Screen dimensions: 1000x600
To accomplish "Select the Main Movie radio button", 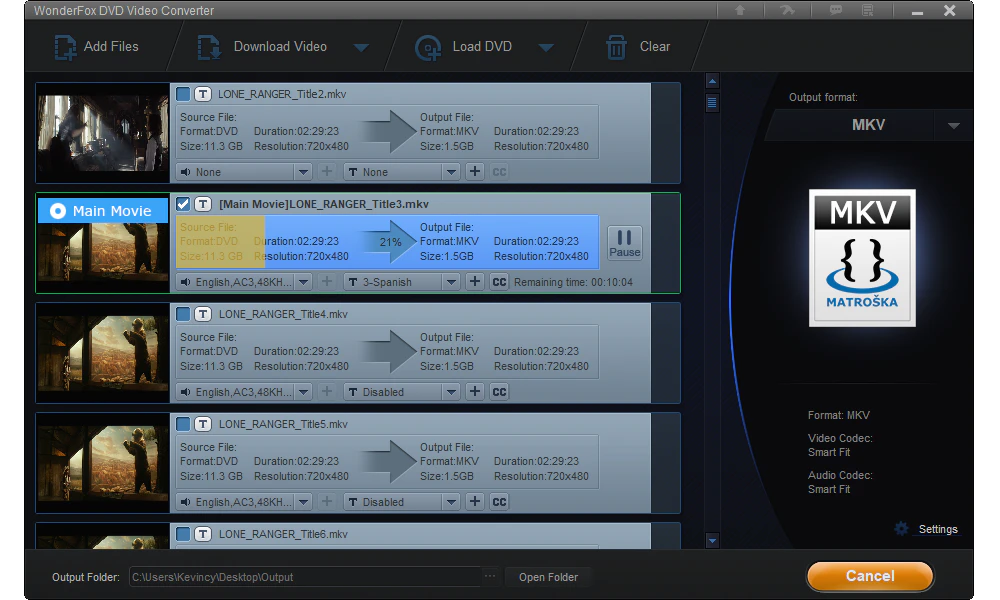I will (58, 211).
